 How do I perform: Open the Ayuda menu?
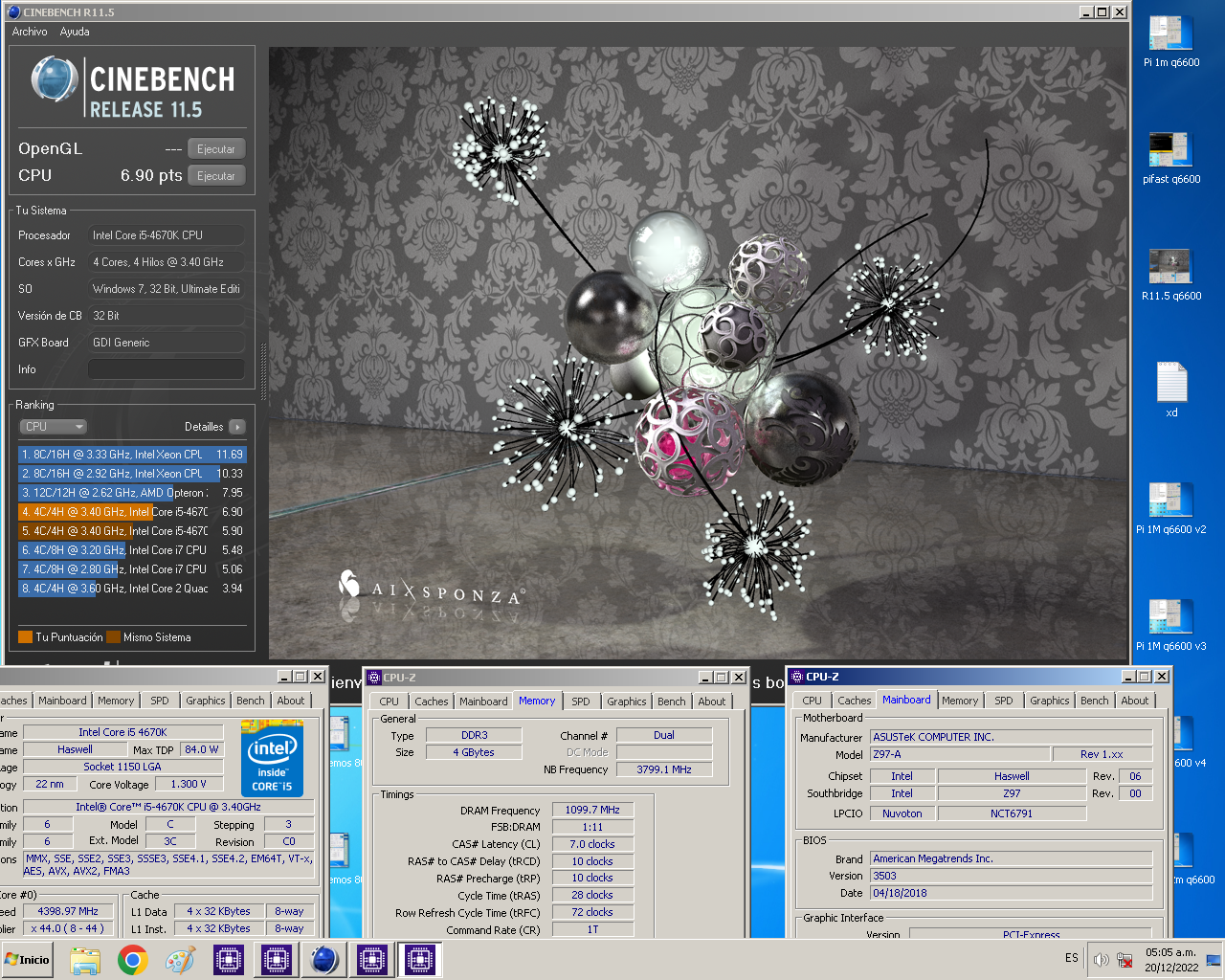click(x=75, y=32)
